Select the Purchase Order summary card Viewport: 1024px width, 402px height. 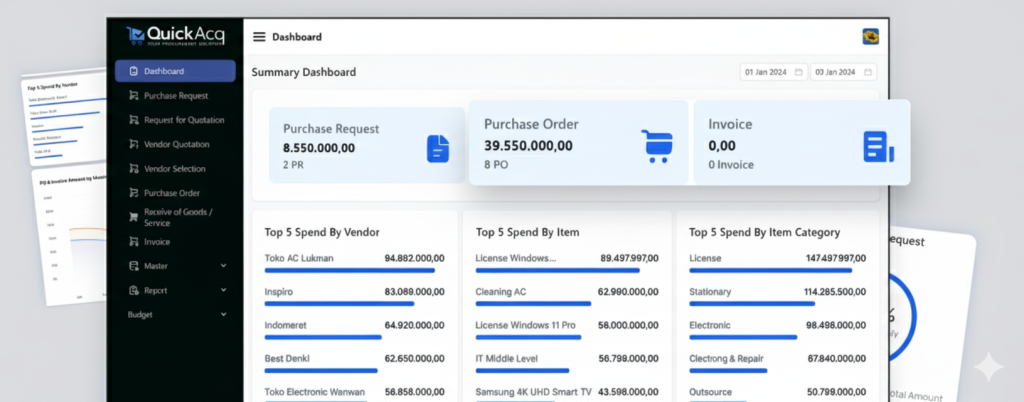coord(578,142)
